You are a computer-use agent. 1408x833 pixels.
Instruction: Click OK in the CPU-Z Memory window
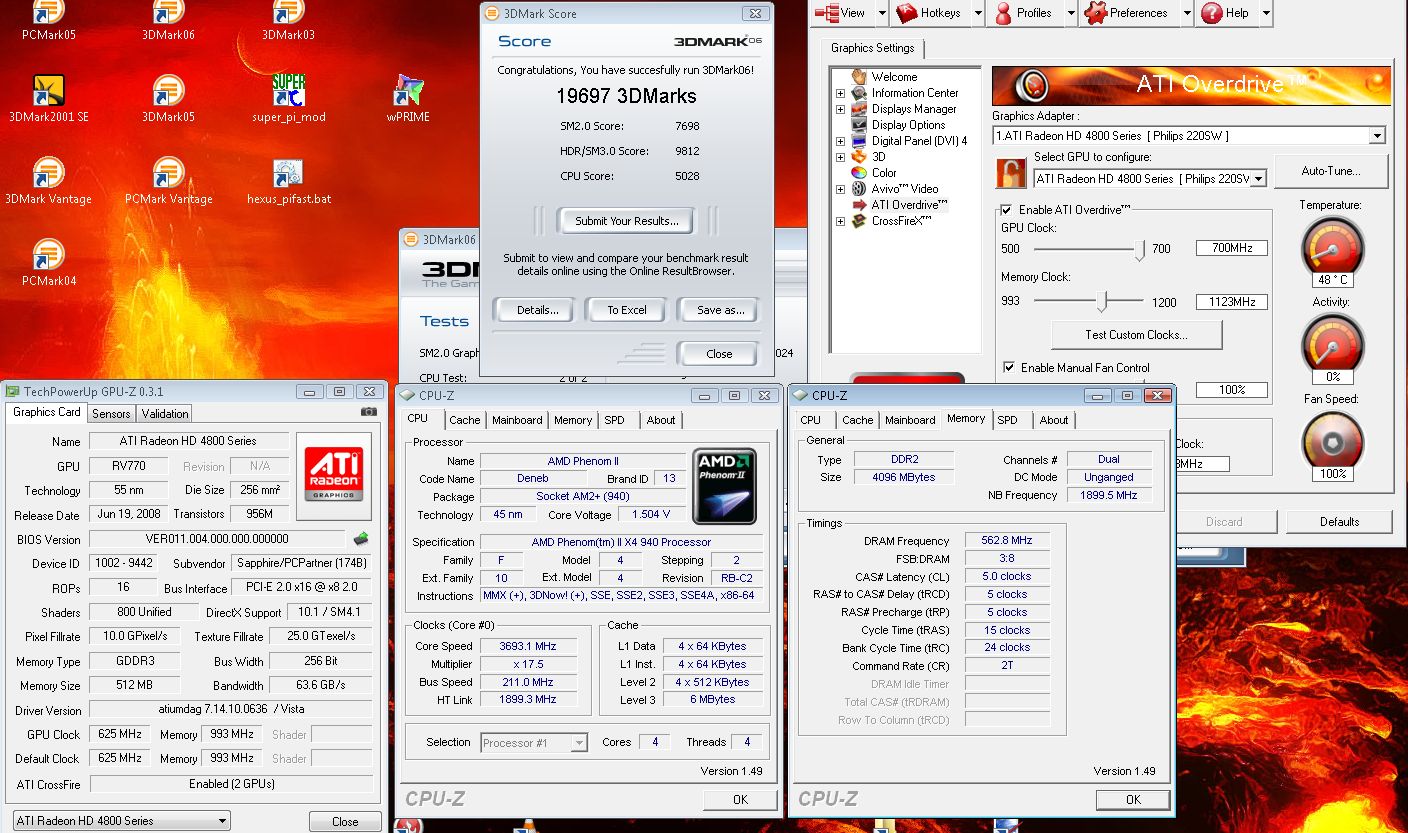coord(1133,799)
